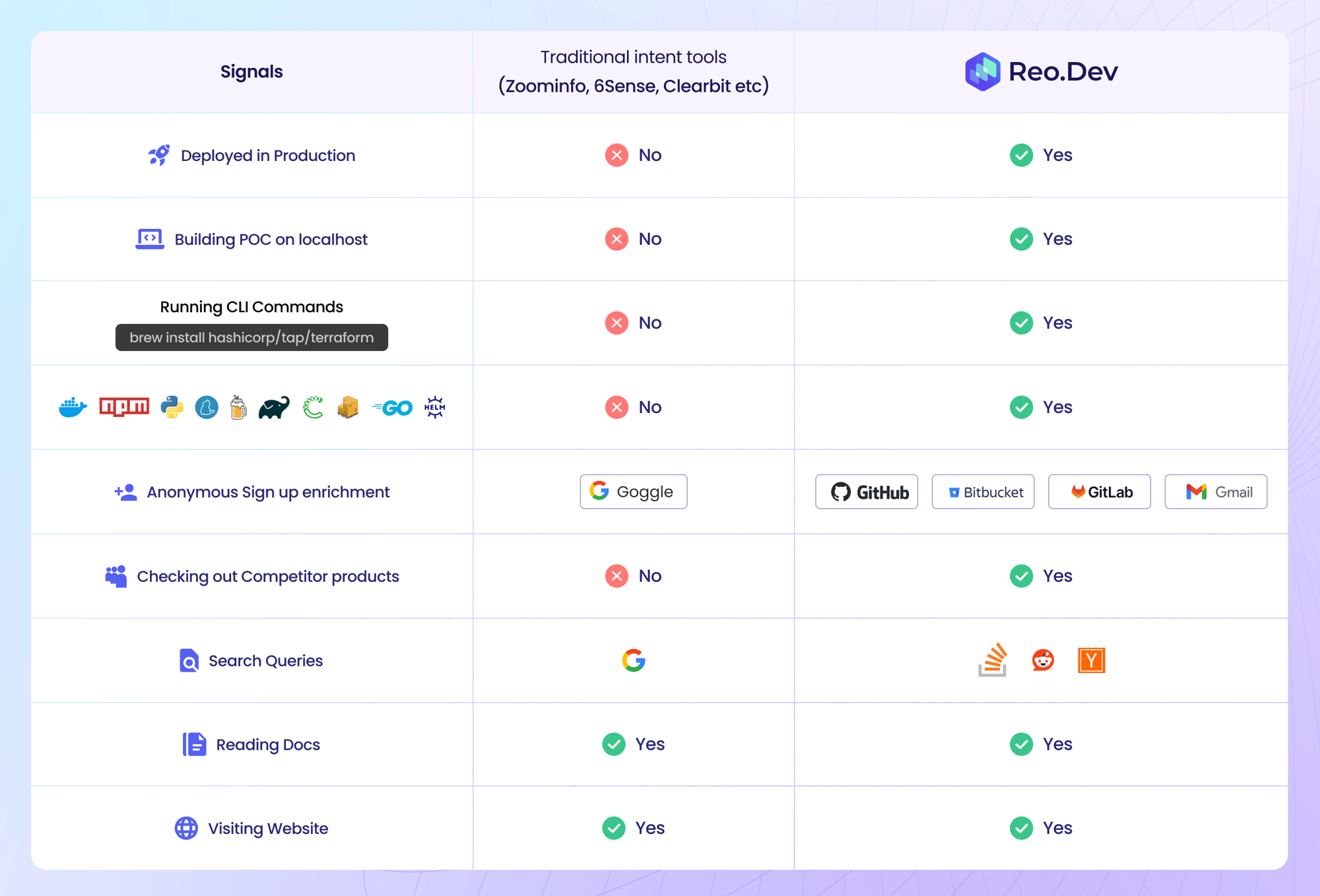Screen dimensions: 1320x896
Task: Select the npm logo
Action: coord(123,407)
